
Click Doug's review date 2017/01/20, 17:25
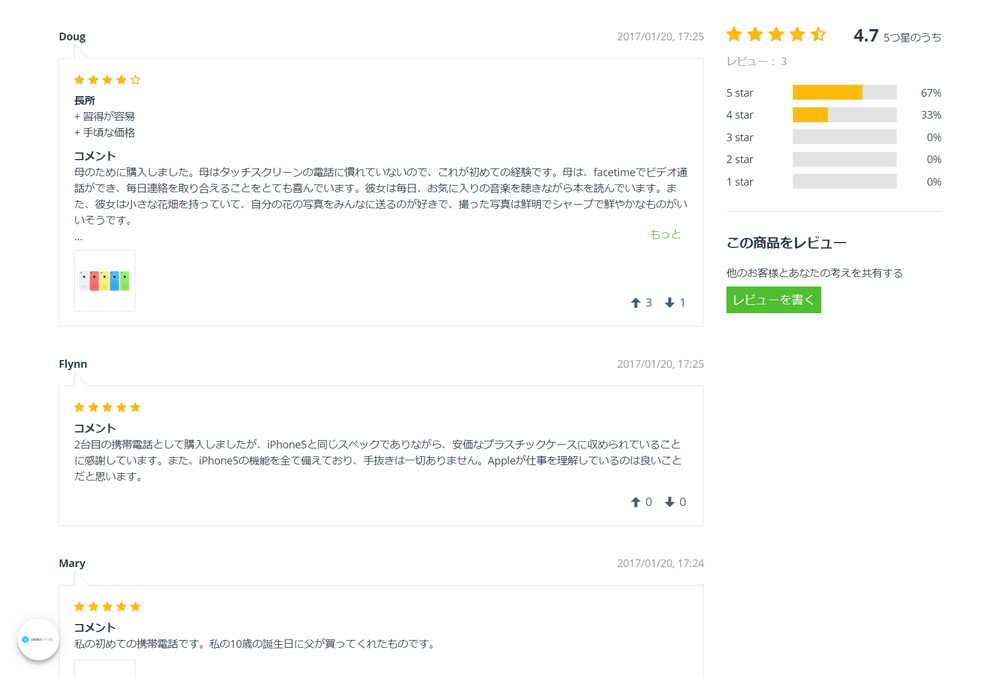pyautogui.click(x=660, y=36)
